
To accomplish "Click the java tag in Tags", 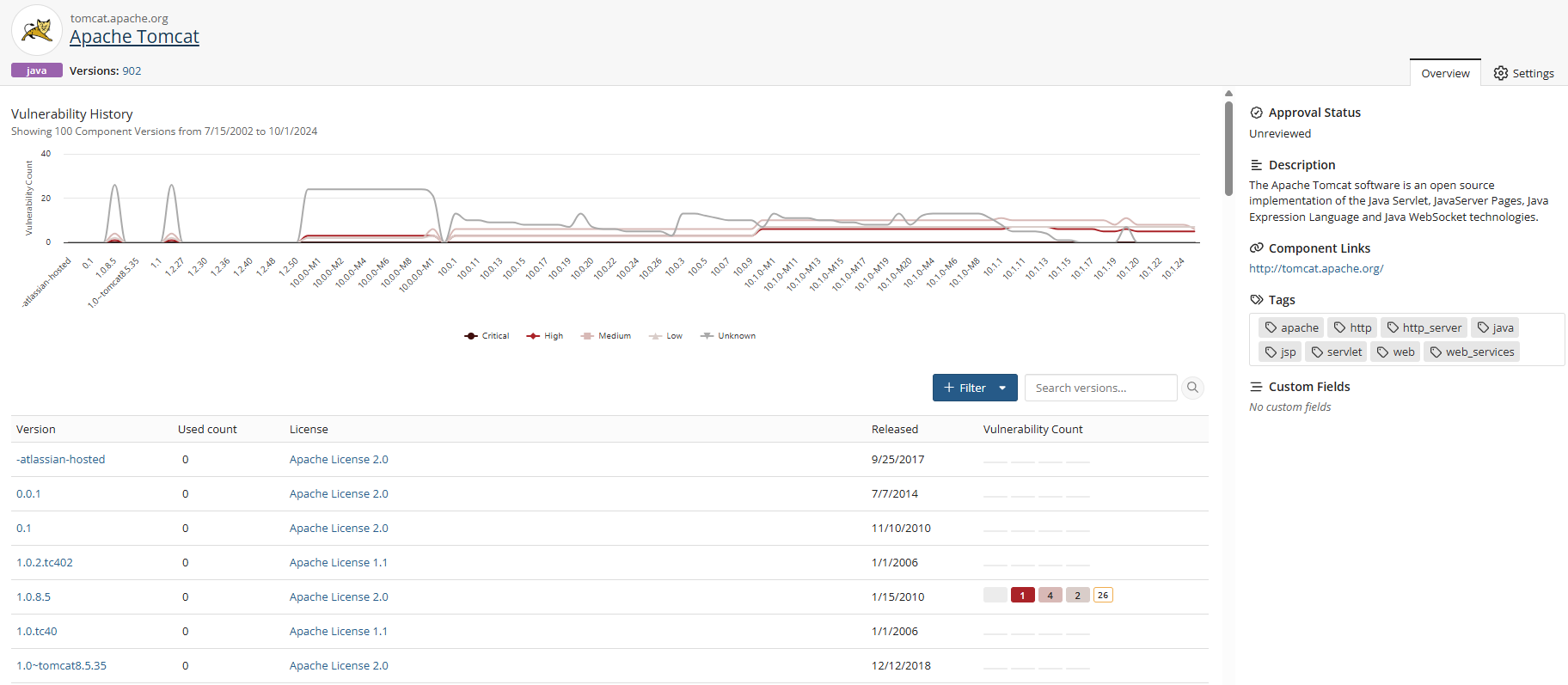I will (x=1495, y=327).
